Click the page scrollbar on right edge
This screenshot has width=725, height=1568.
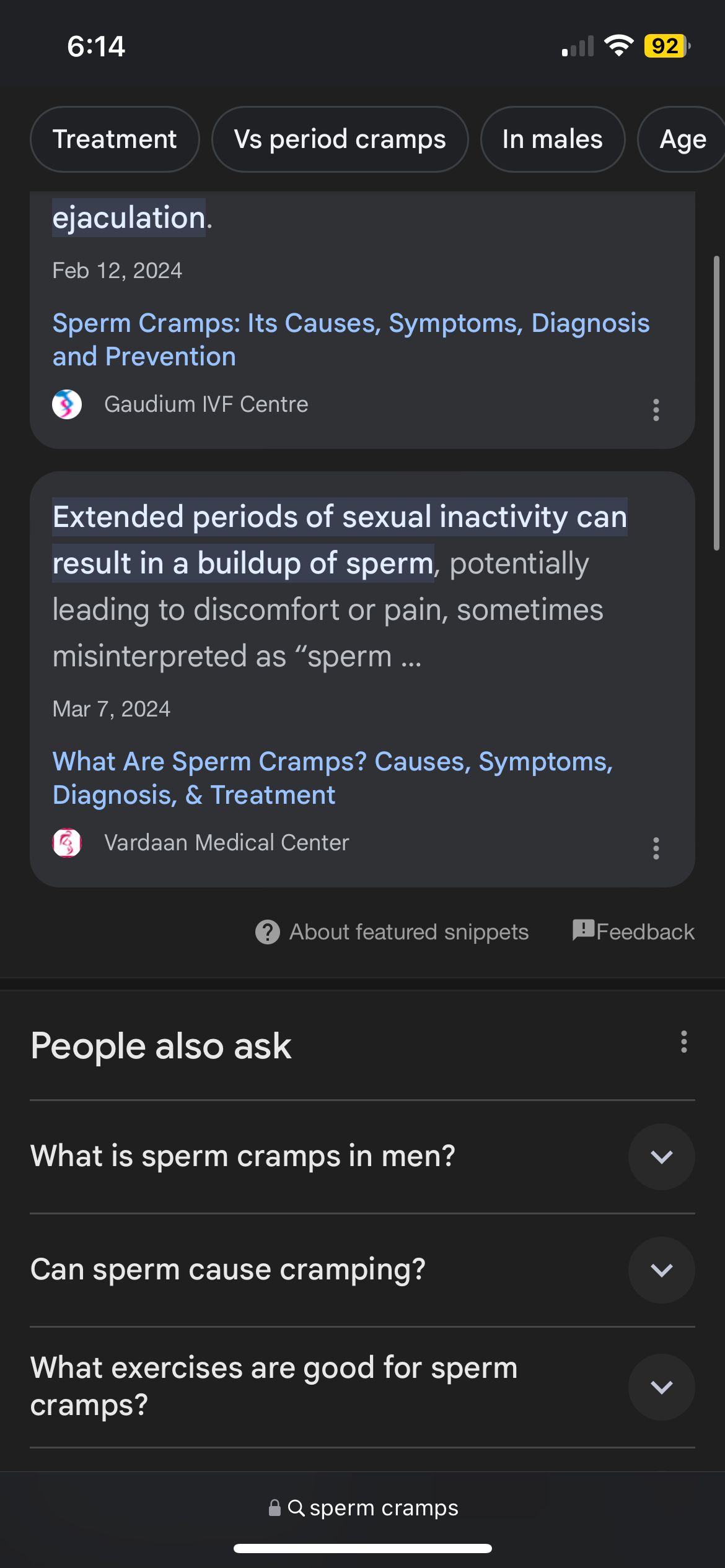tap(716, 403)
